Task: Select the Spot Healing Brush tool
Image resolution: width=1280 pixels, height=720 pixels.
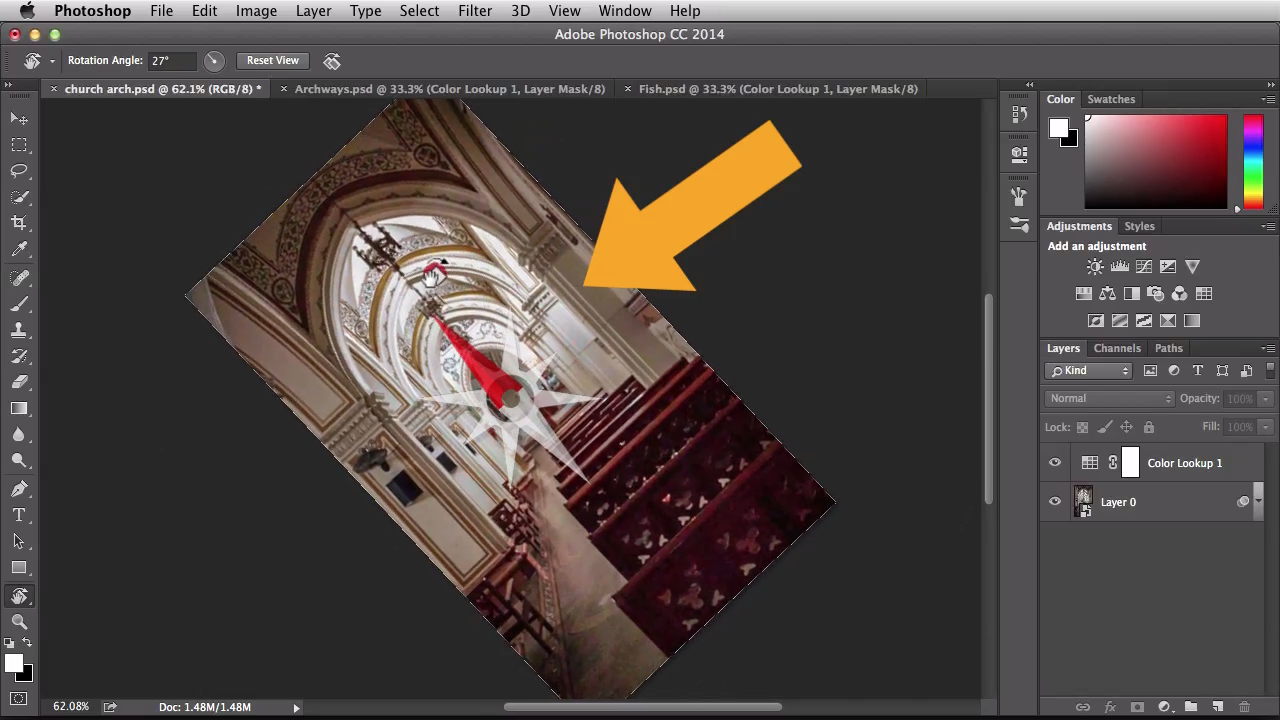Action: click(x=19, y=277)
